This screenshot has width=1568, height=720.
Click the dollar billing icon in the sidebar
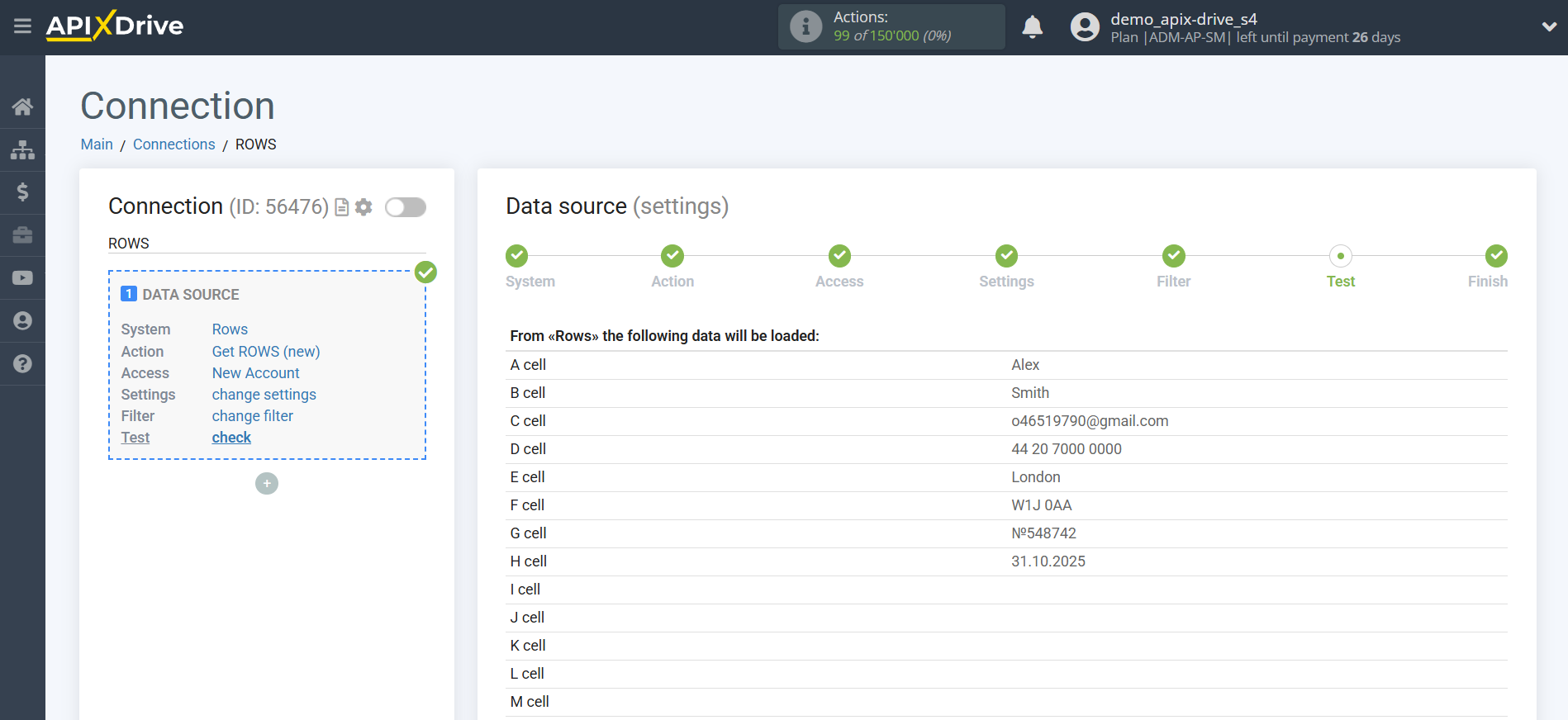22,192
